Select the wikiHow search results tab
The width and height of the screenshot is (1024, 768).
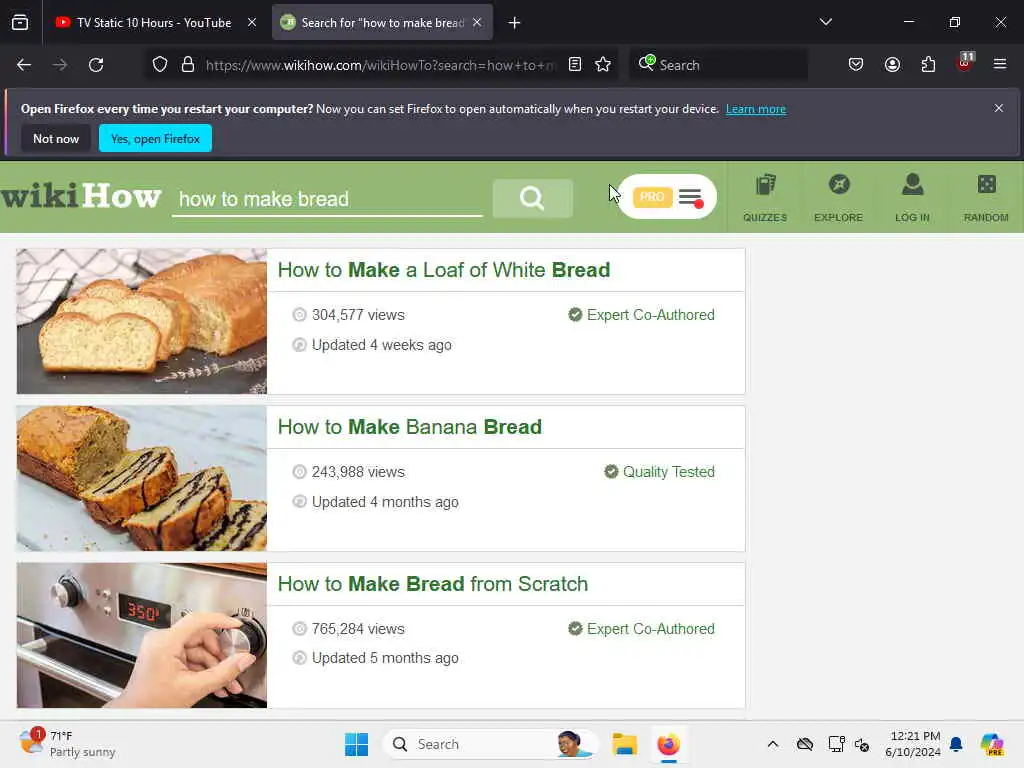[x=382, y=23]
